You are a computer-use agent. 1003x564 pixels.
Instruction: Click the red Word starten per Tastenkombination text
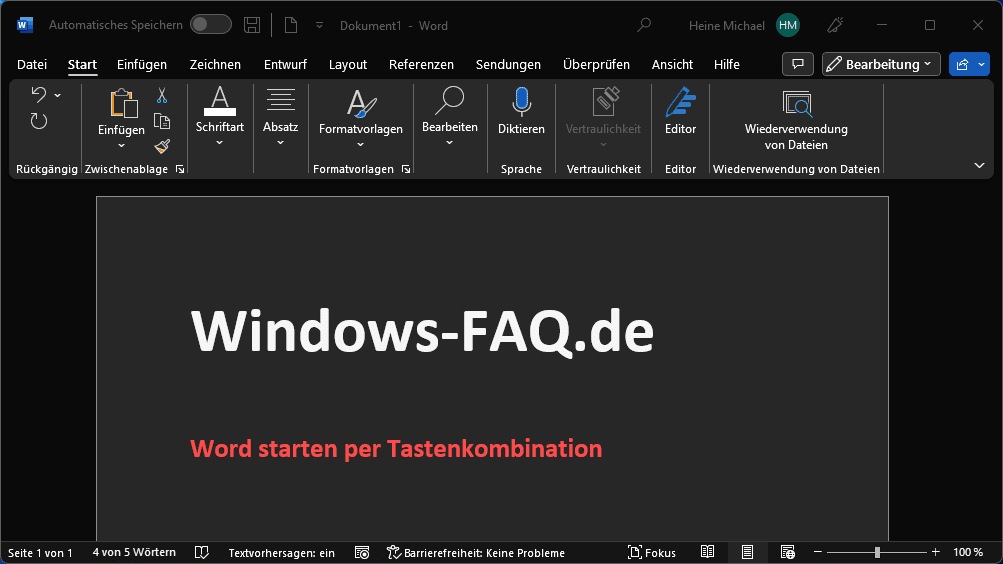click(x=396, y=448)
